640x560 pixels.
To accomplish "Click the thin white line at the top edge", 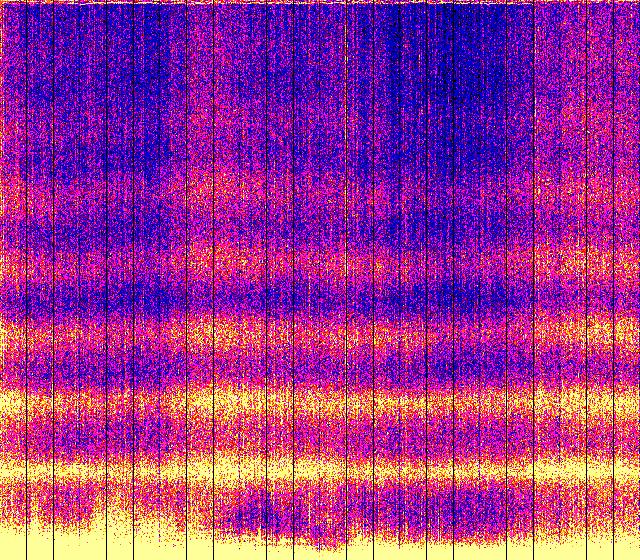I will (x=320, y=3).
